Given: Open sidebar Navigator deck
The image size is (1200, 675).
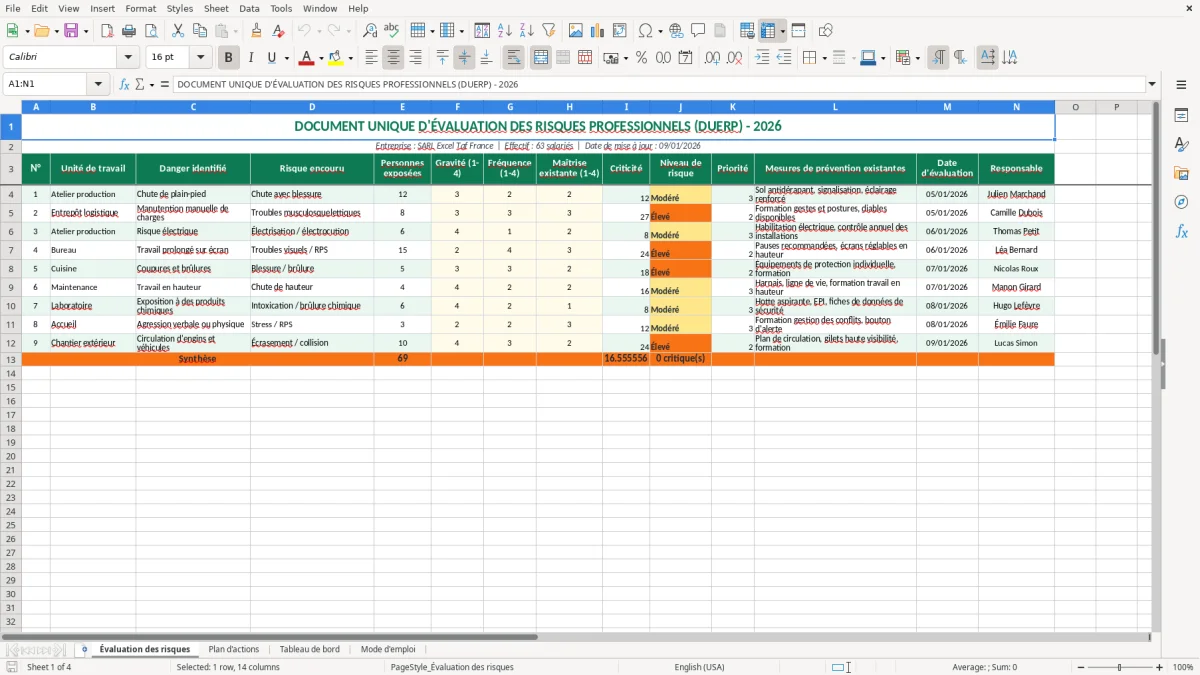Looking at the screenshot, I should click(1181, 202).
